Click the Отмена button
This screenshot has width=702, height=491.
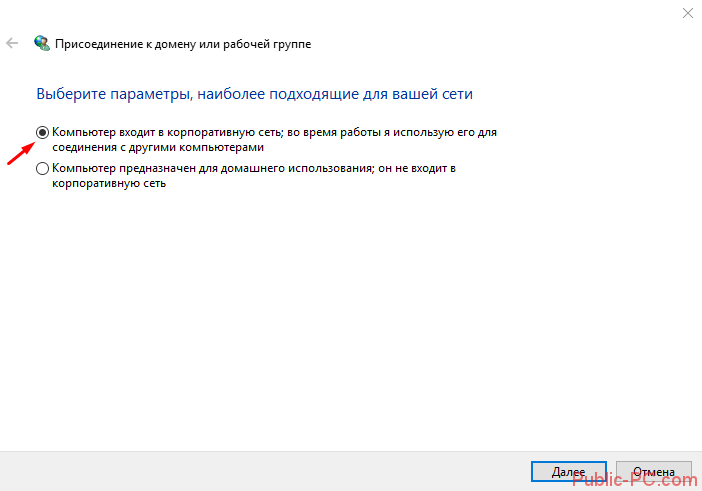pos(654,472)
